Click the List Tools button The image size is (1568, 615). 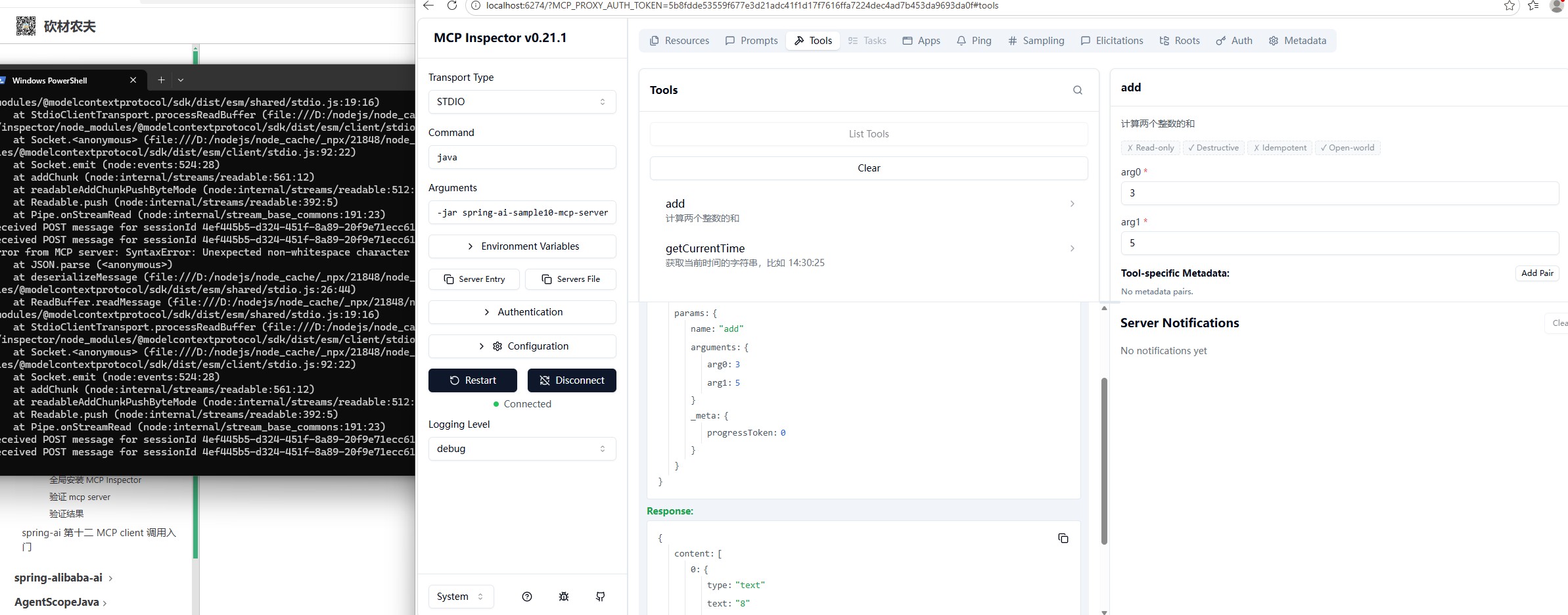[x=868, y=134]
